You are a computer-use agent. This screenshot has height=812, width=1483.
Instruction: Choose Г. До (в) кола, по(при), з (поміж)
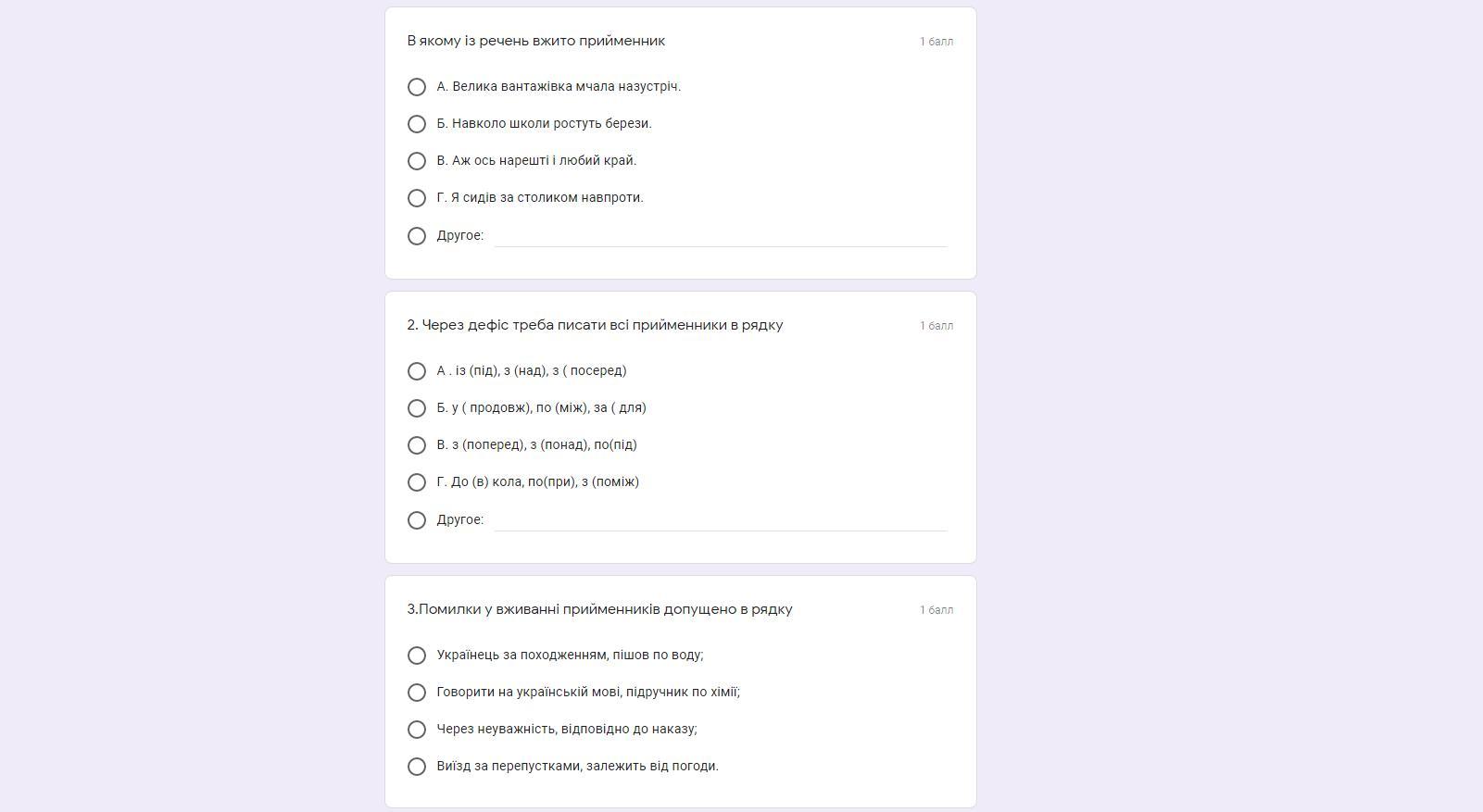click(x=417, y=482)
